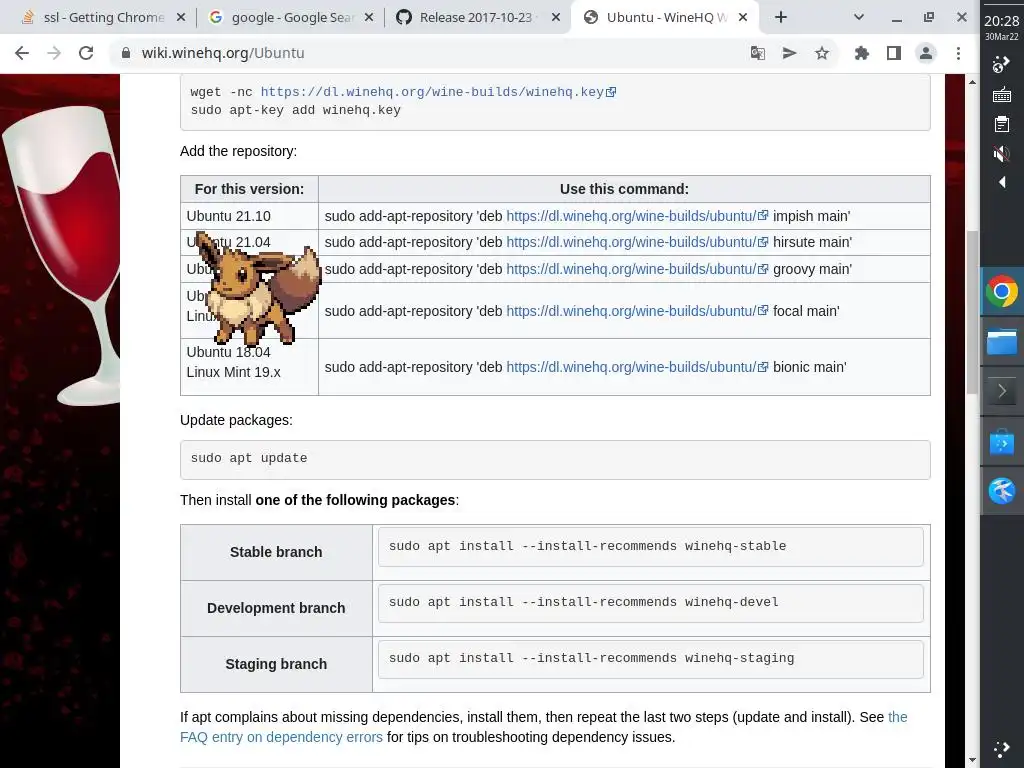Screen dimensions: 1024x768
Task: Open the file manager from the side panel
Action: point(1001,342)
